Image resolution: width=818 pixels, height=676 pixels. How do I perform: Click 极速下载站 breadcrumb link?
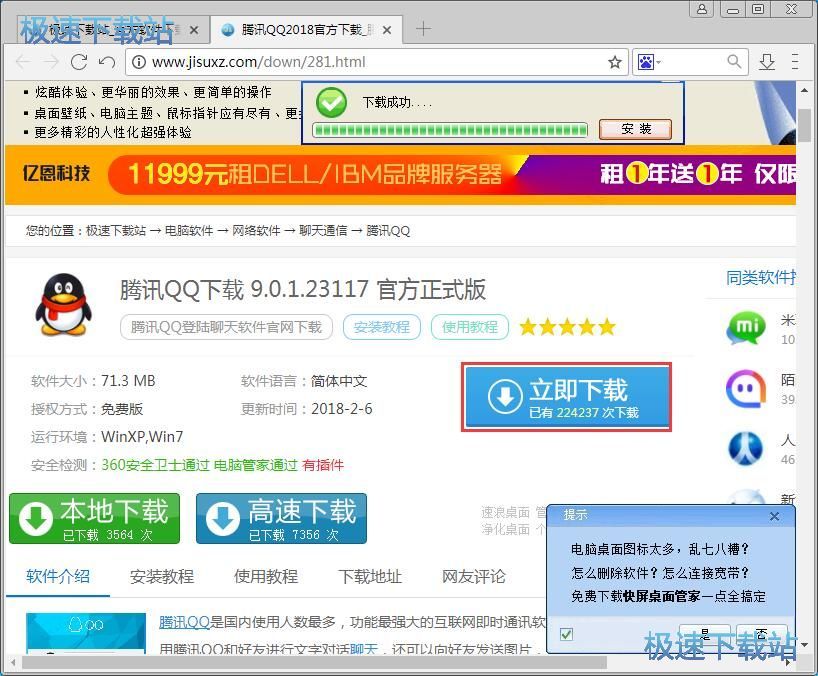point(116,231)
